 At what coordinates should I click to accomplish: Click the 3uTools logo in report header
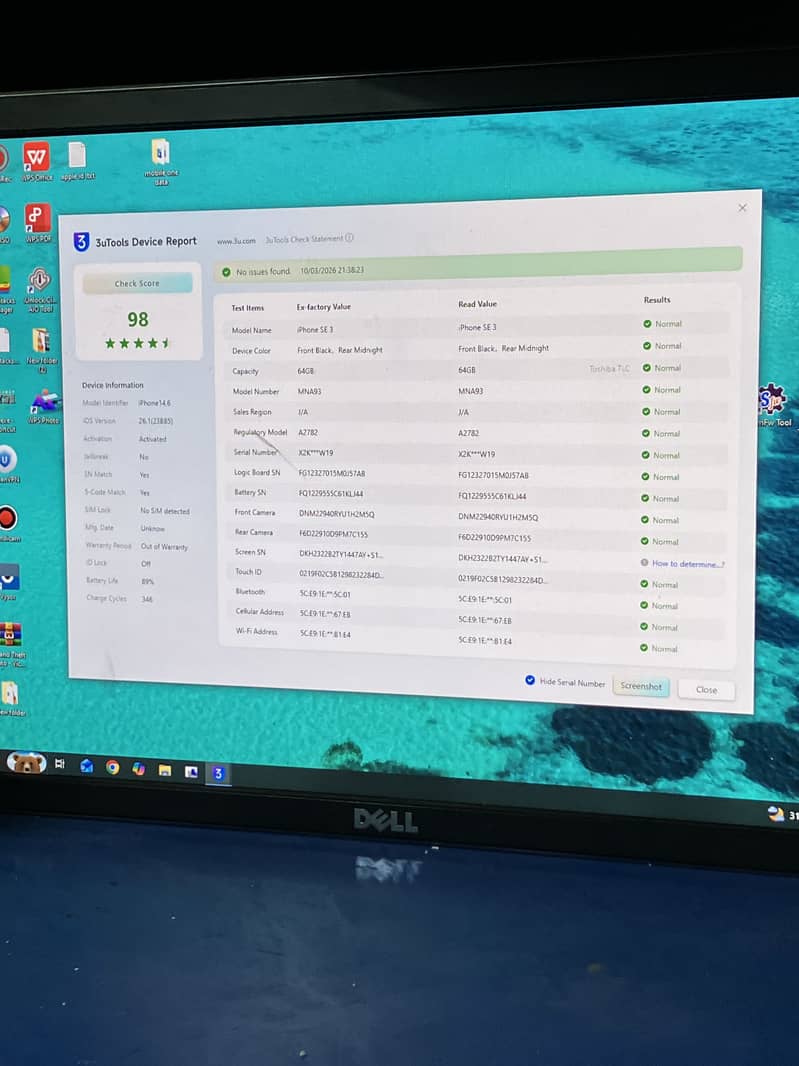[81, 241]
